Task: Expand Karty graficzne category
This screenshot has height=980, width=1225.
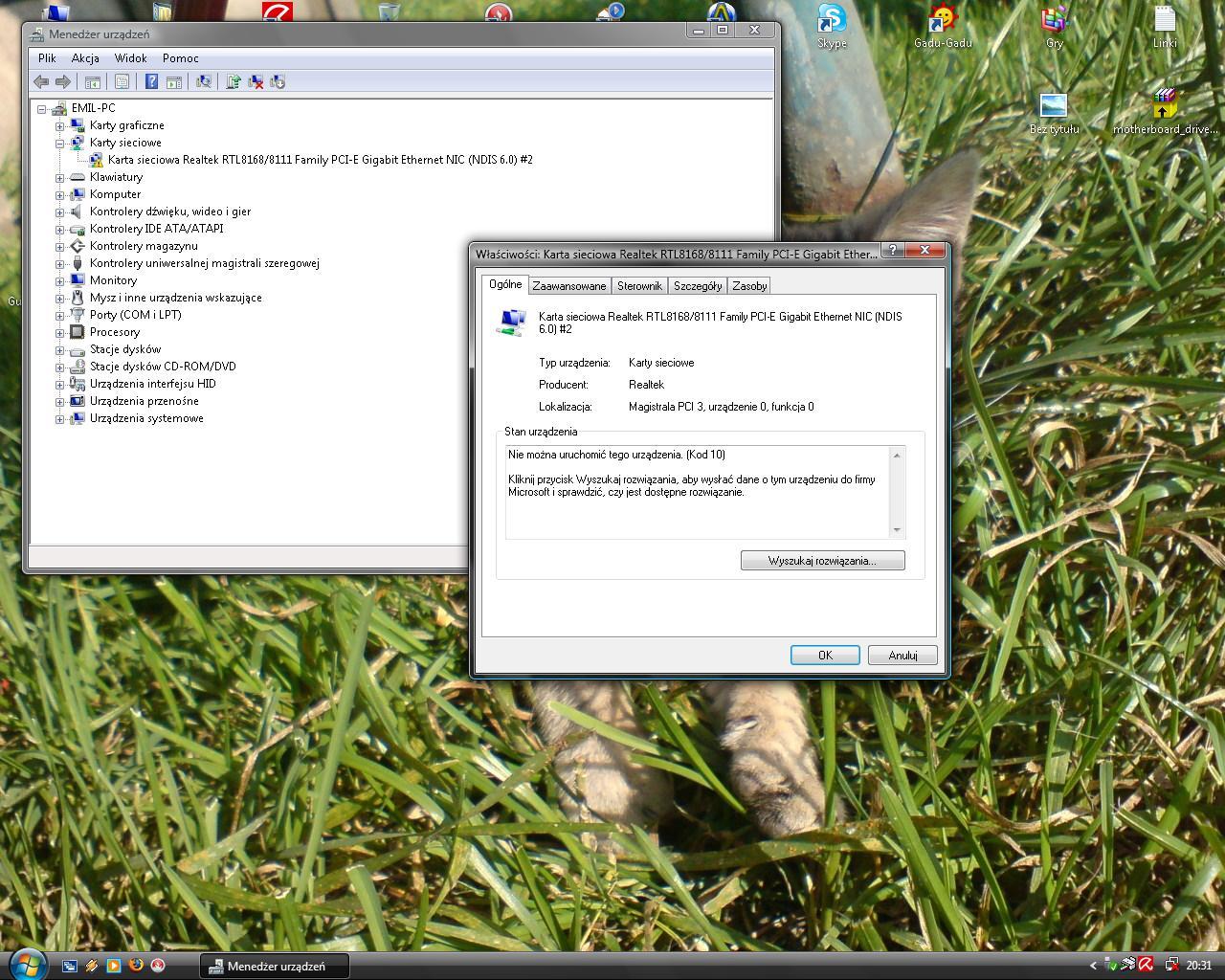Action: pos(59,126)
